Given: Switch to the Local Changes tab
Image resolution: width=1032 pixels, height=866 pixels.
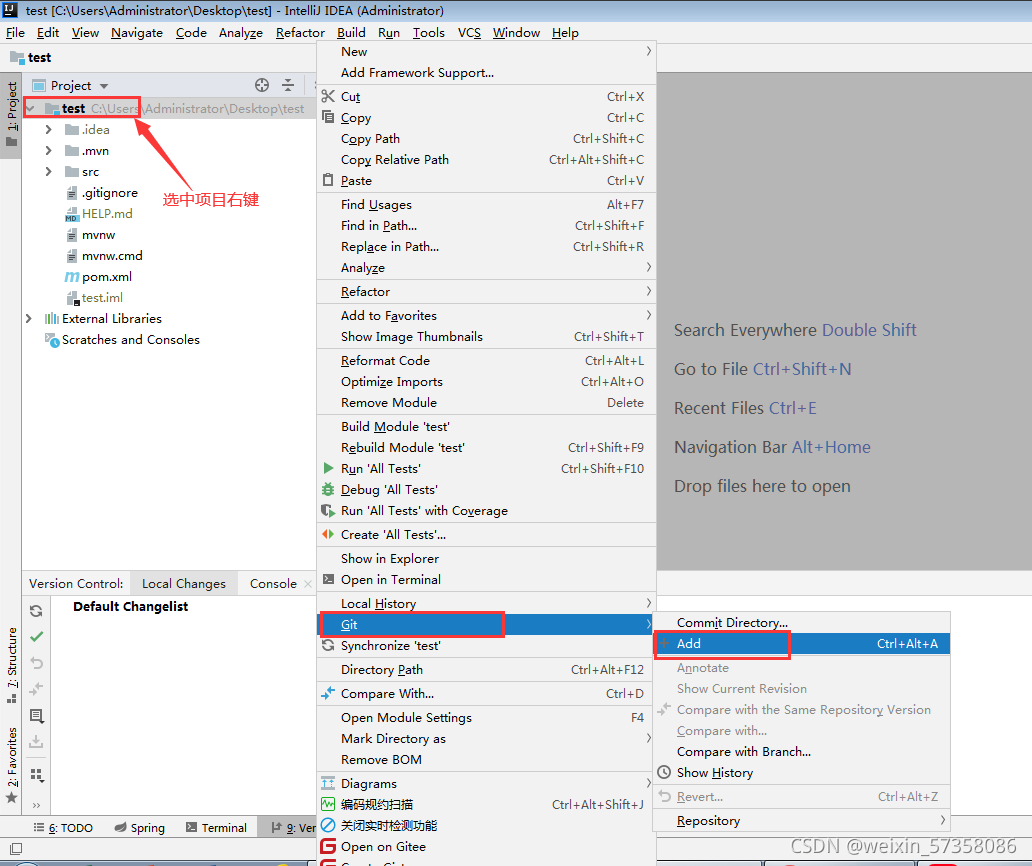Looking at the screenshot, I should [184, 584].
